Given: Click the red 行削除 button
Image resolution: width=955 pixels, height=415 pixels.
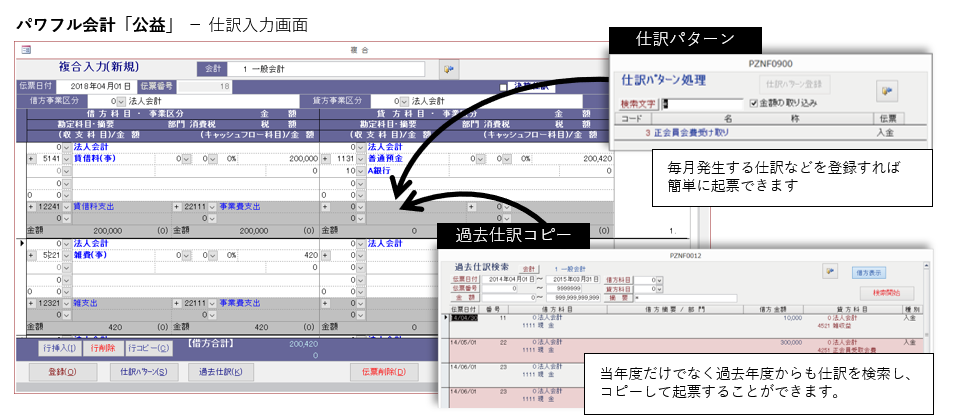Looking at the screenshot, I should (x=103, y=348).
